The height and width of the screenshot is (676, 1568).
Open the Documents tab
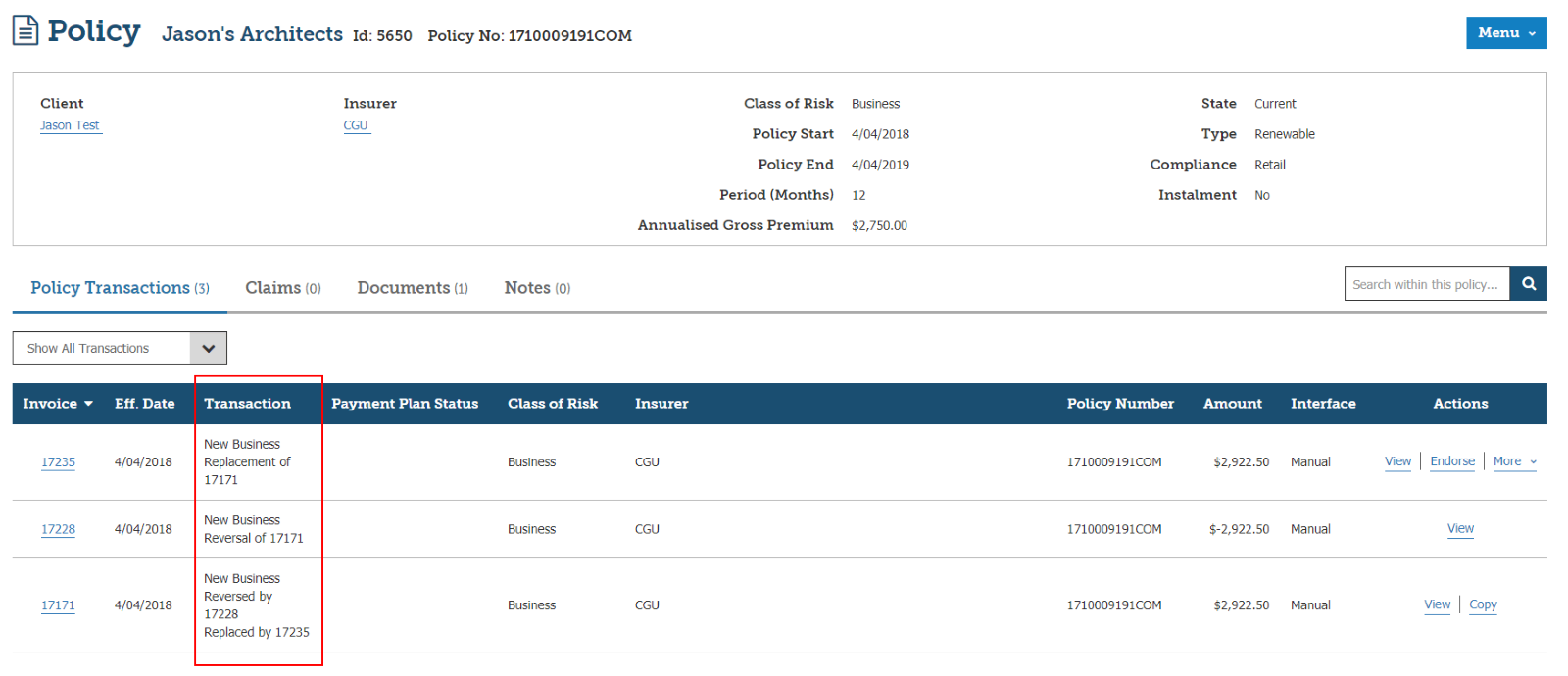click(412, 288)
